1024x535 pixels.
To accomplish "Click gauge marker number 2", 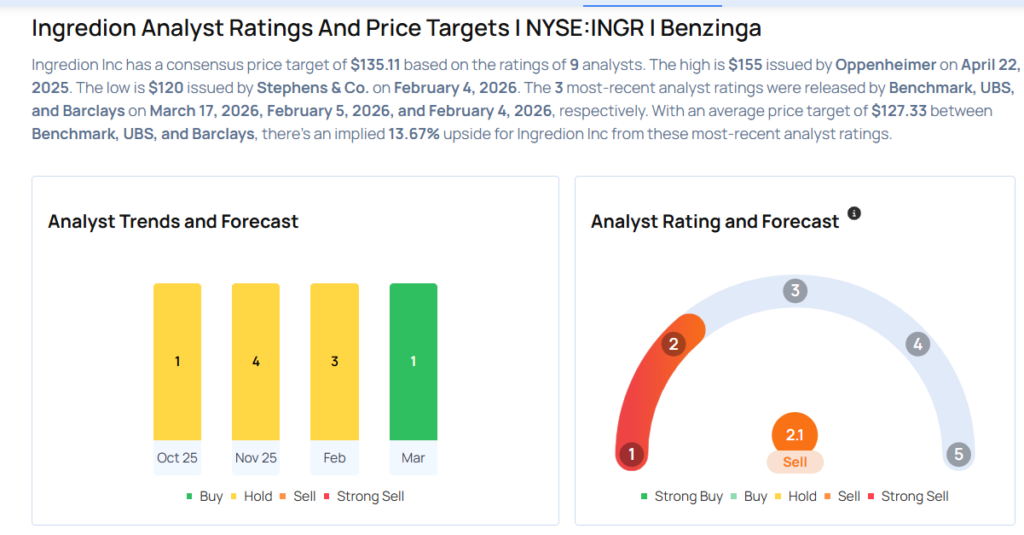I will coord(674,344).
